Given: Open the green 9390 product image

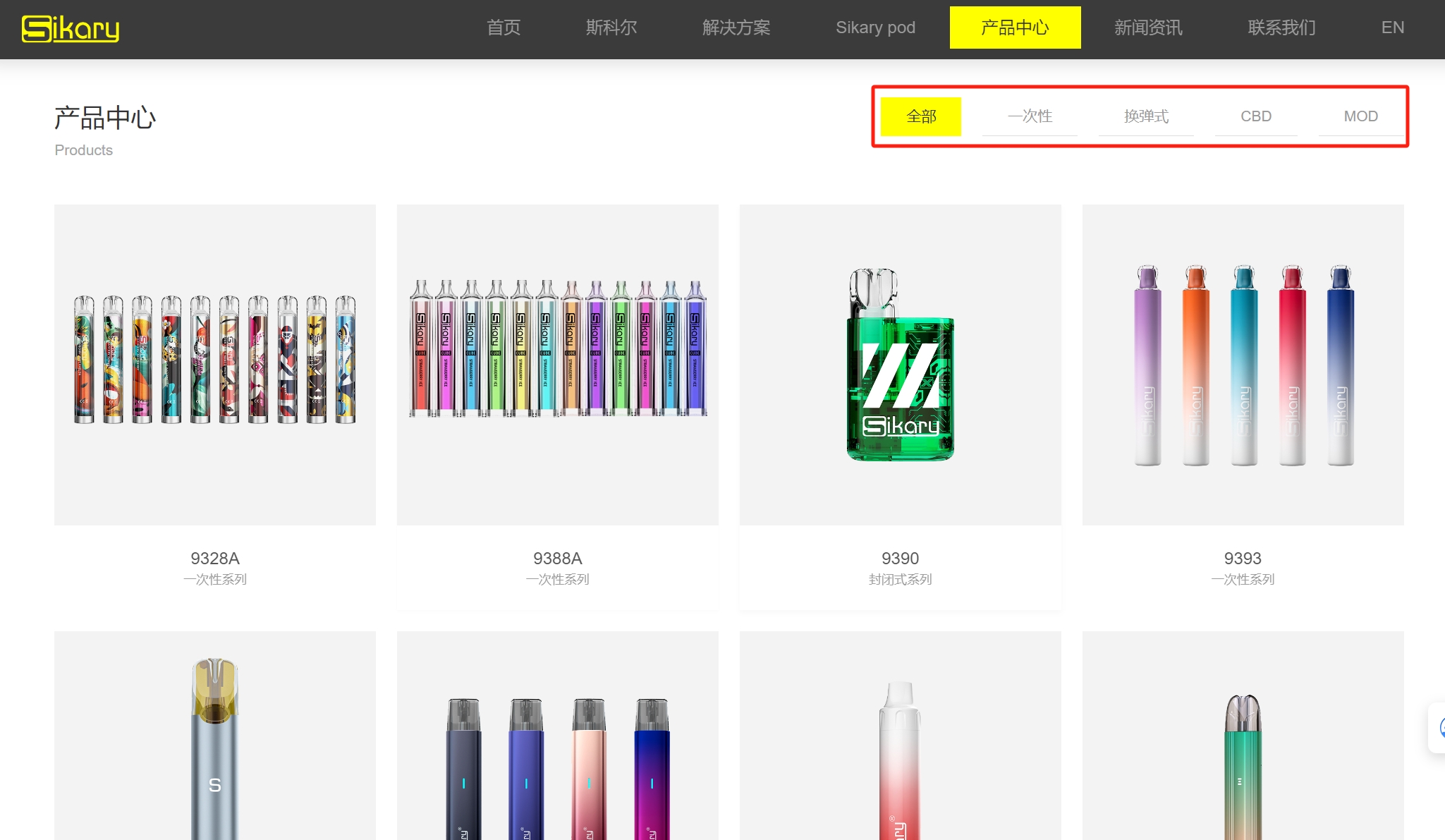Looking at the screenshot, I should coord(901,365).
